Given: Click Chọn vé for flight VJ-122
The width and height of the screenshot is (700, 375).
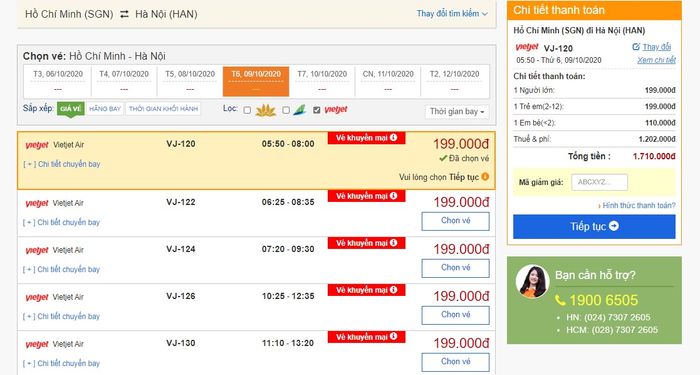Looking at the screenshot, I should click(455, 221).
